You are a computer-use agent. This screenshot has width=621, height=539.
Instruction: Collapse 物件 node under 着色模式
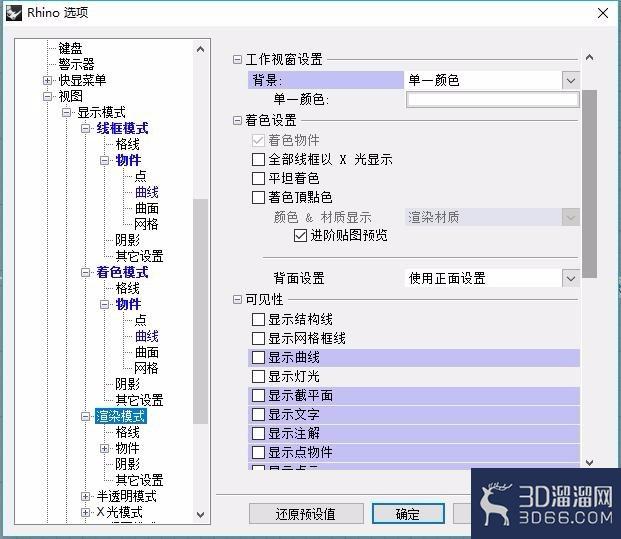[x=104, y=304]
